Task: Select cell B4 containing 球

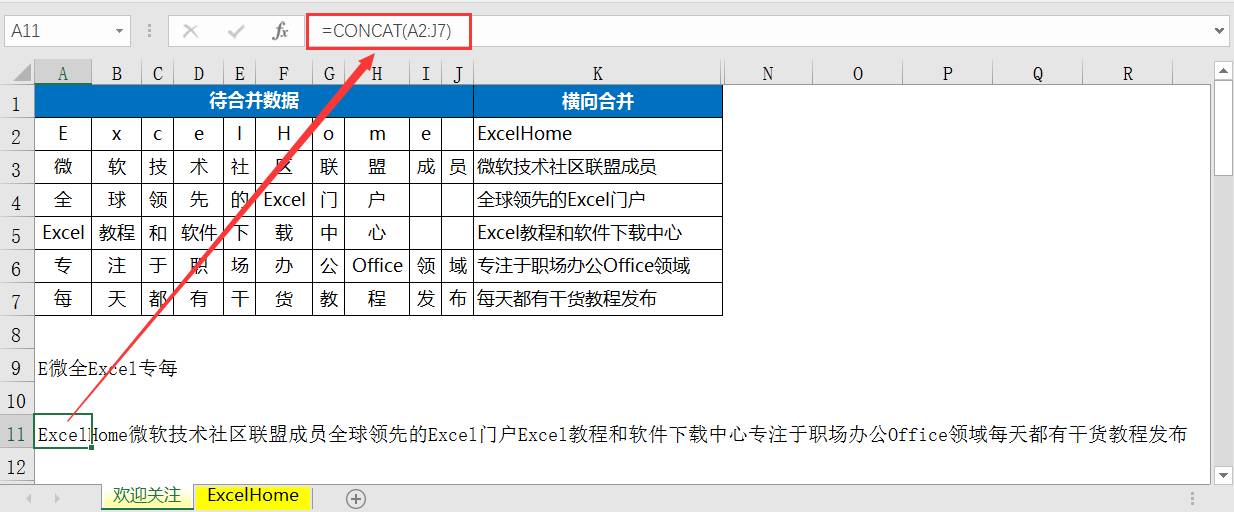Action: (117, 200)
